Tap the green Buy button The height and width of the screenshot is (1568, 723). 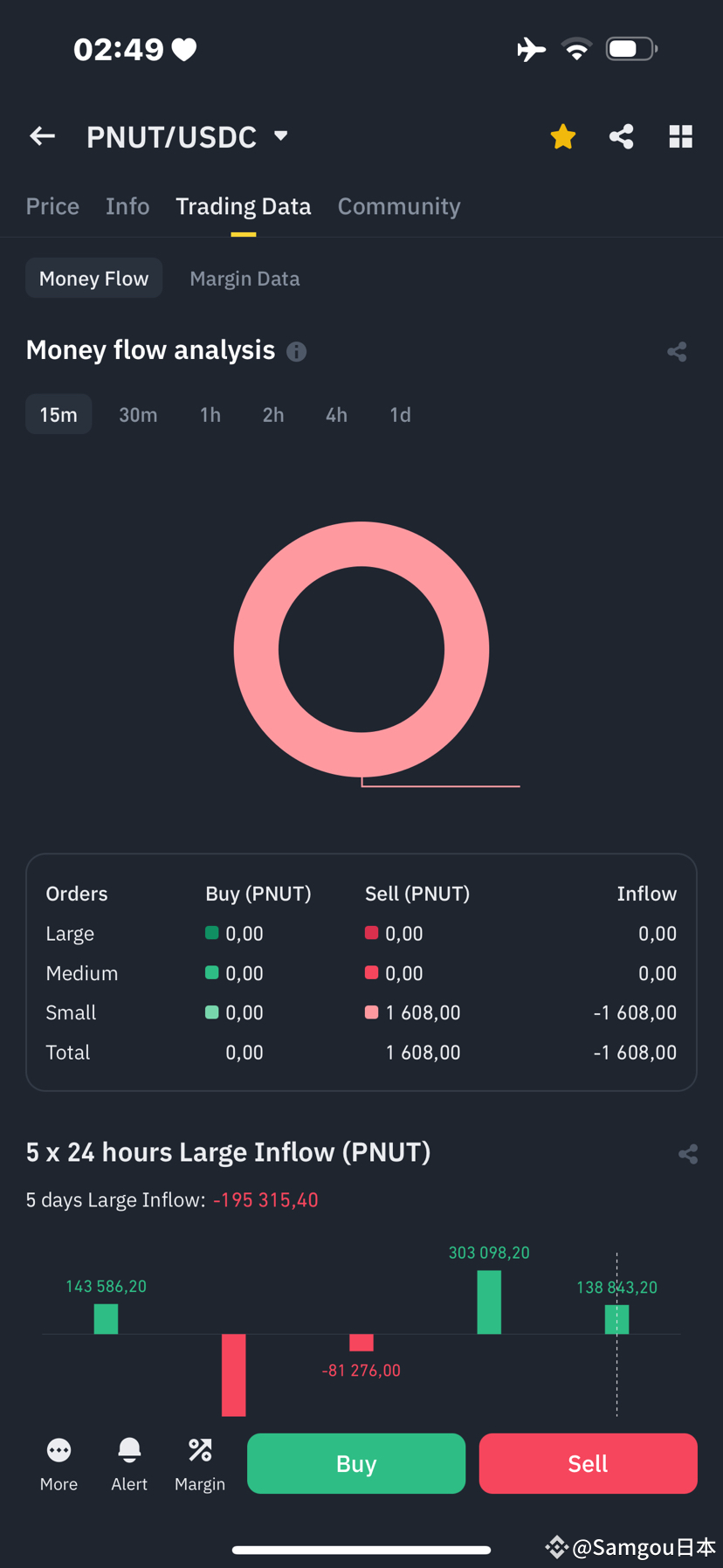[356, 1463]
